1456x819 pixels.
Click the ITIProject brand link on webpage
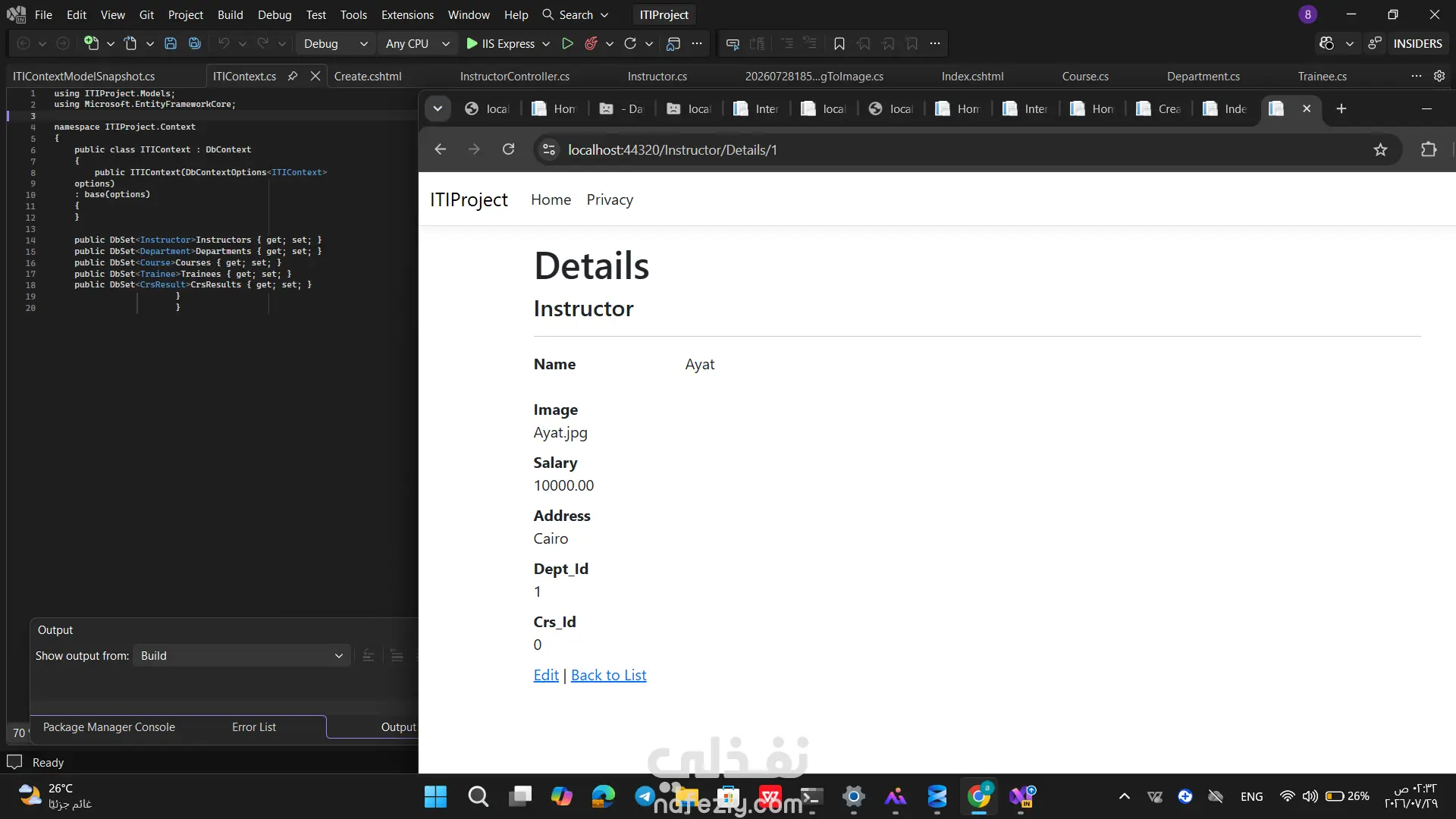click(x=469, y=199)
